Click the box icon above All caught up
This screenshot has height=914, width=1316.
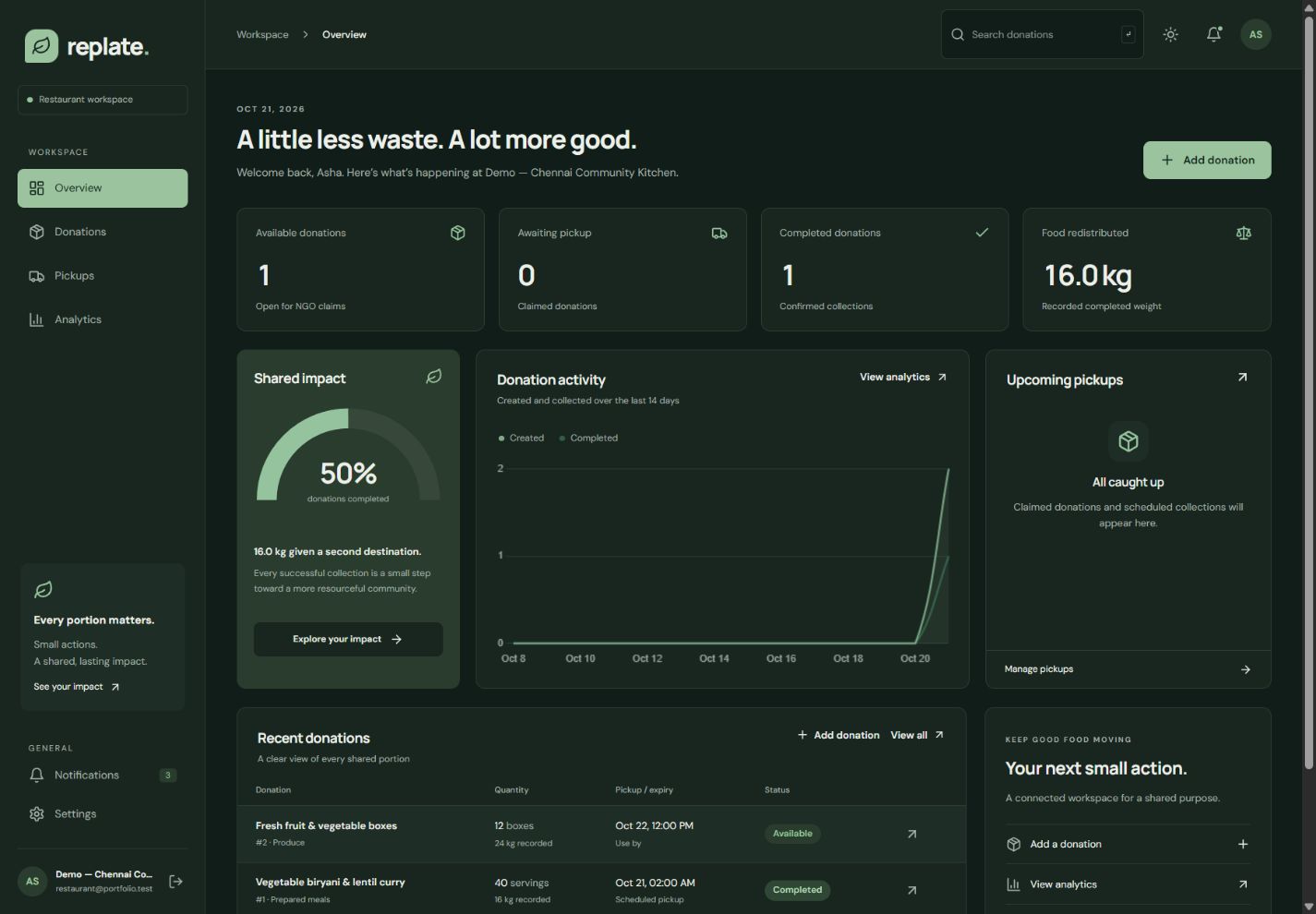click(1129, 441)
